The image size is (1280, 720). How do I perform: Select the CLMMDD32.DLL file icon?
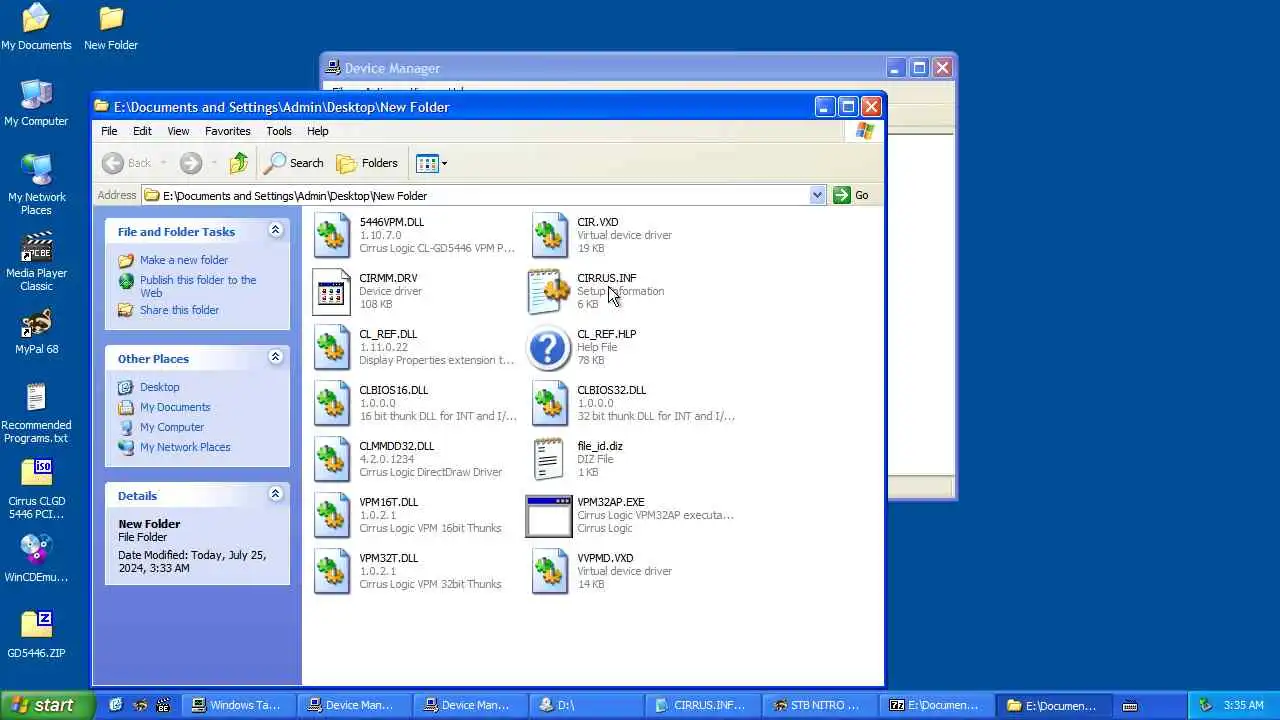pos(332,459)
